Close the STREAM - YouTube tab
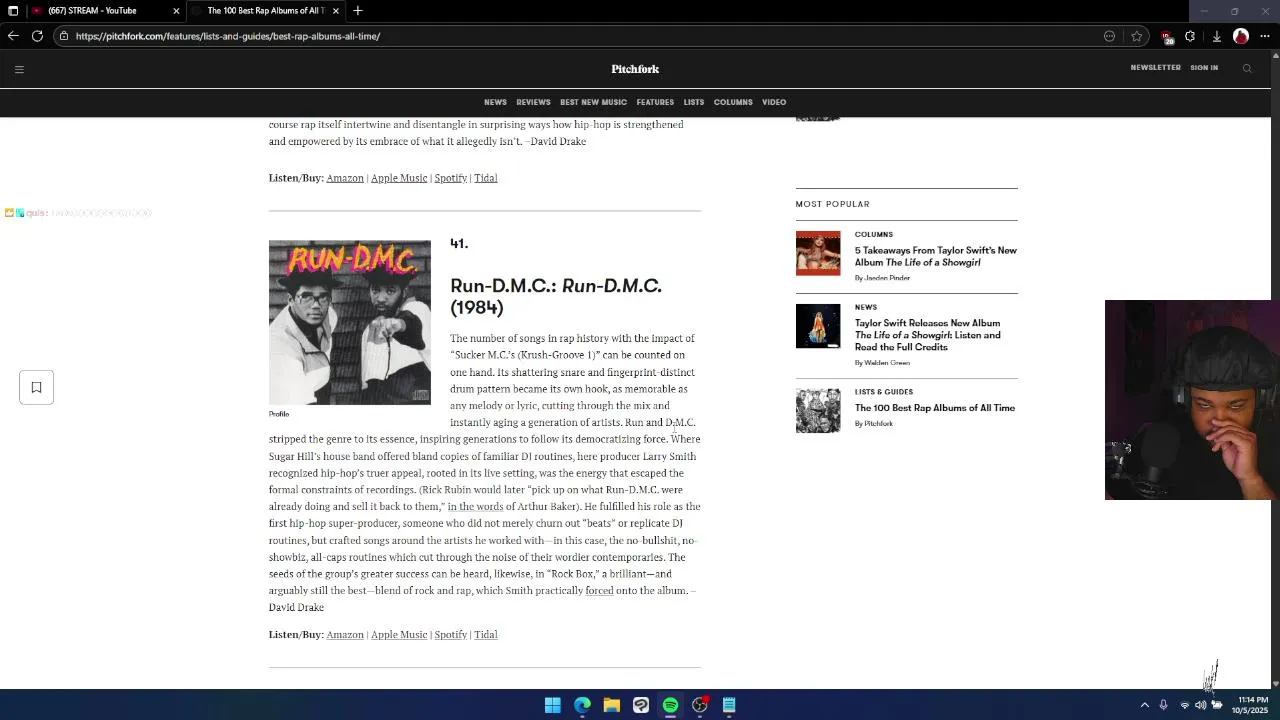Image resolution: width=1280 pixels, height=720 pixels. (x=176, y=11)
